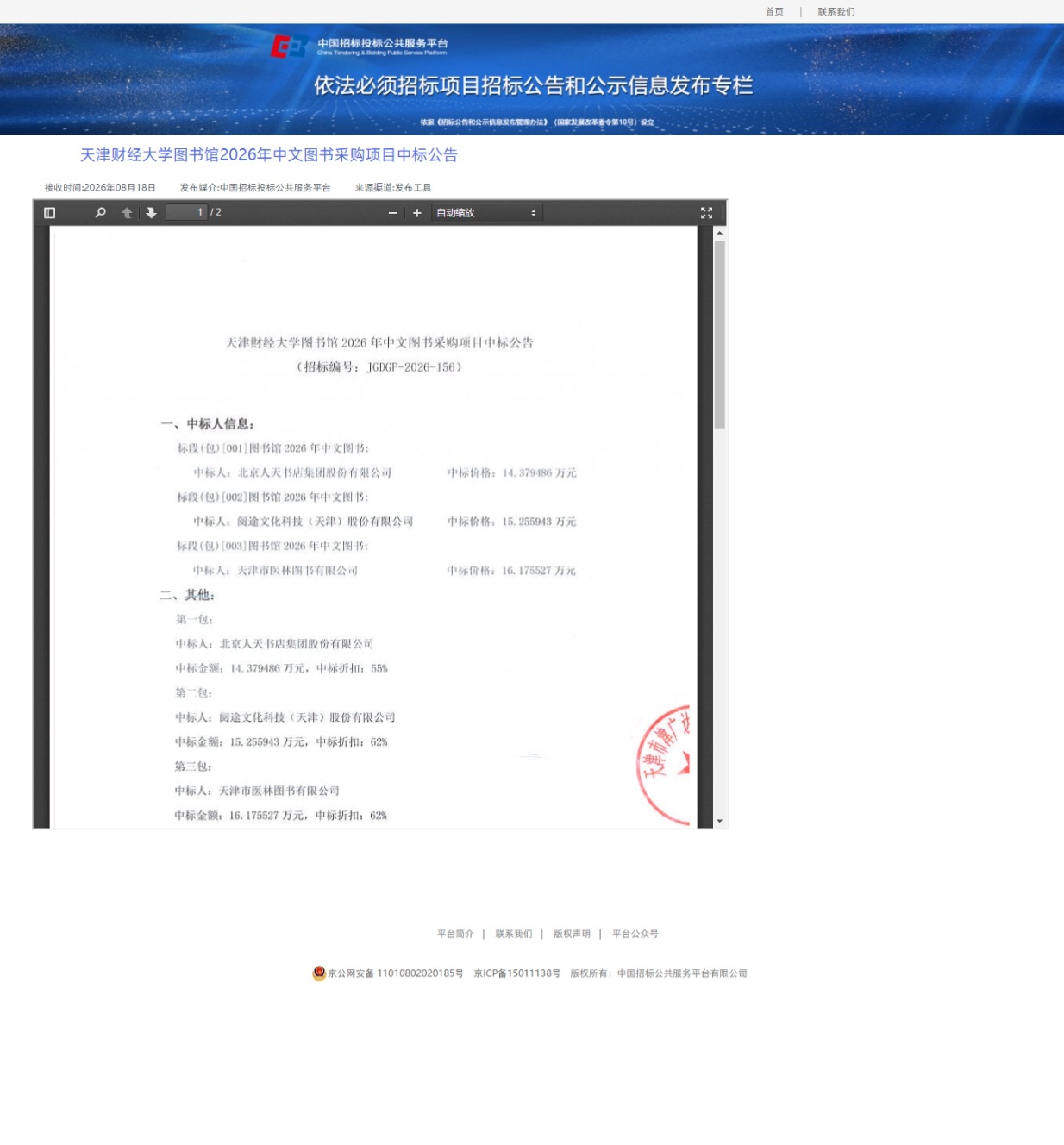
Task: Open the PDF find search tool
Action: [x=101, y=213]
